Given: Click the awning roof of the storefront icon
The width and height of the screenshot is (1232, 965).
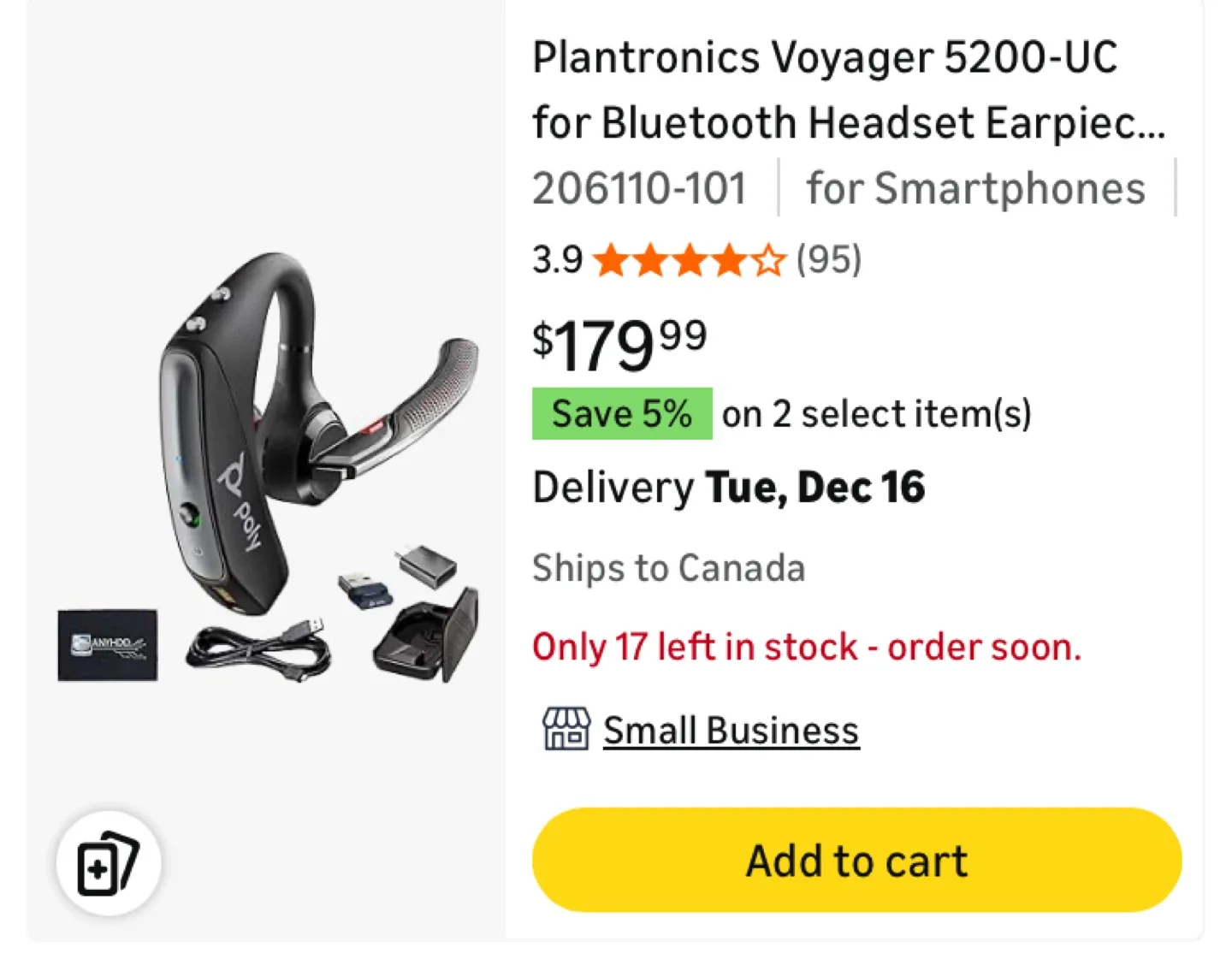Looking at the screenshot, I should [x=566, y=717].
